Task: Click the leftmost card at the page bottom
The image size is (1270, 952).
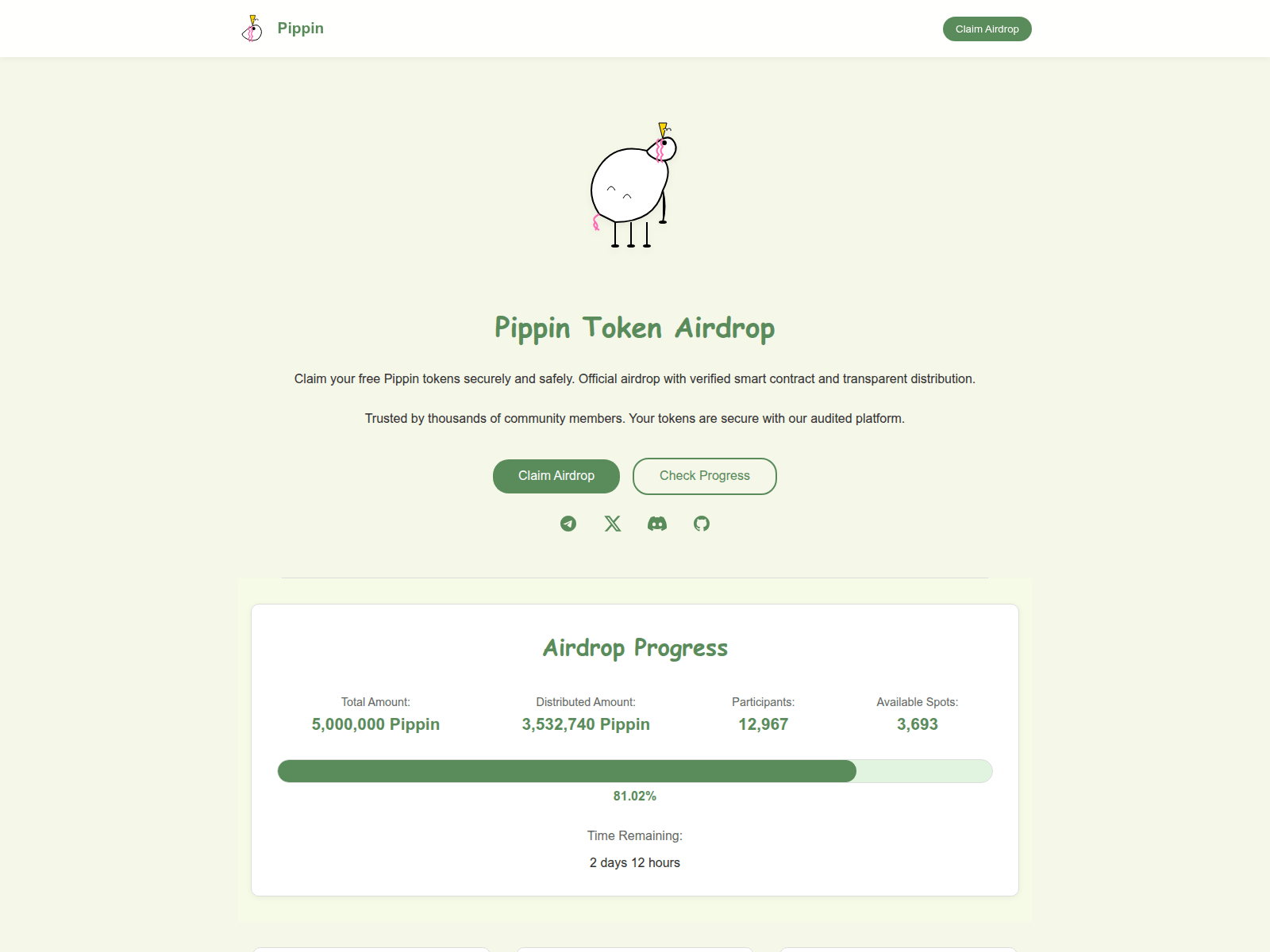Action: 371,950
